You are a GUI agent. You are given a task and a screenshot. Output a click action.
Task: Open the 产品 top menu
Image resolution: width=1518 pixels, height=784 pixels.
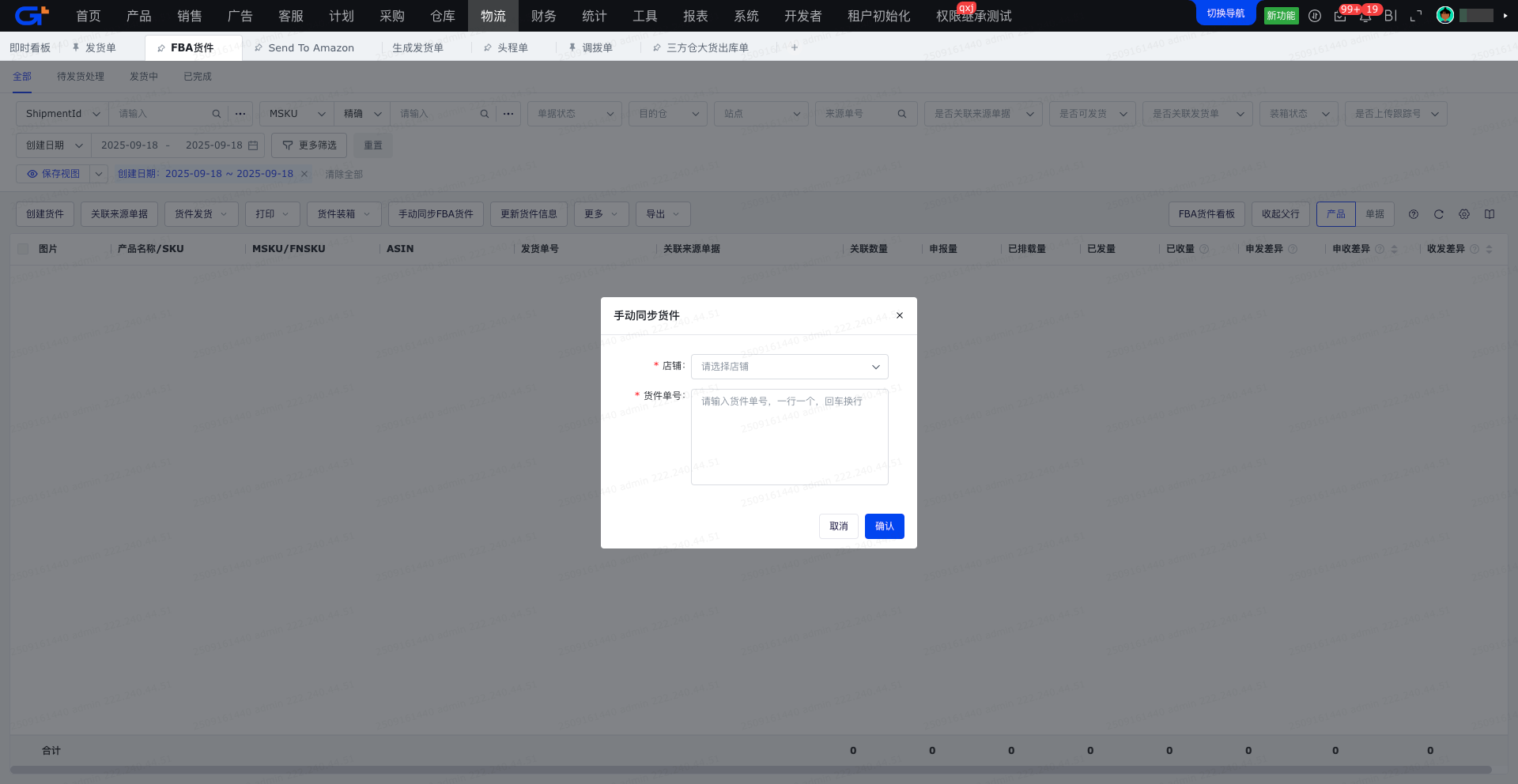tap(139, 16)
